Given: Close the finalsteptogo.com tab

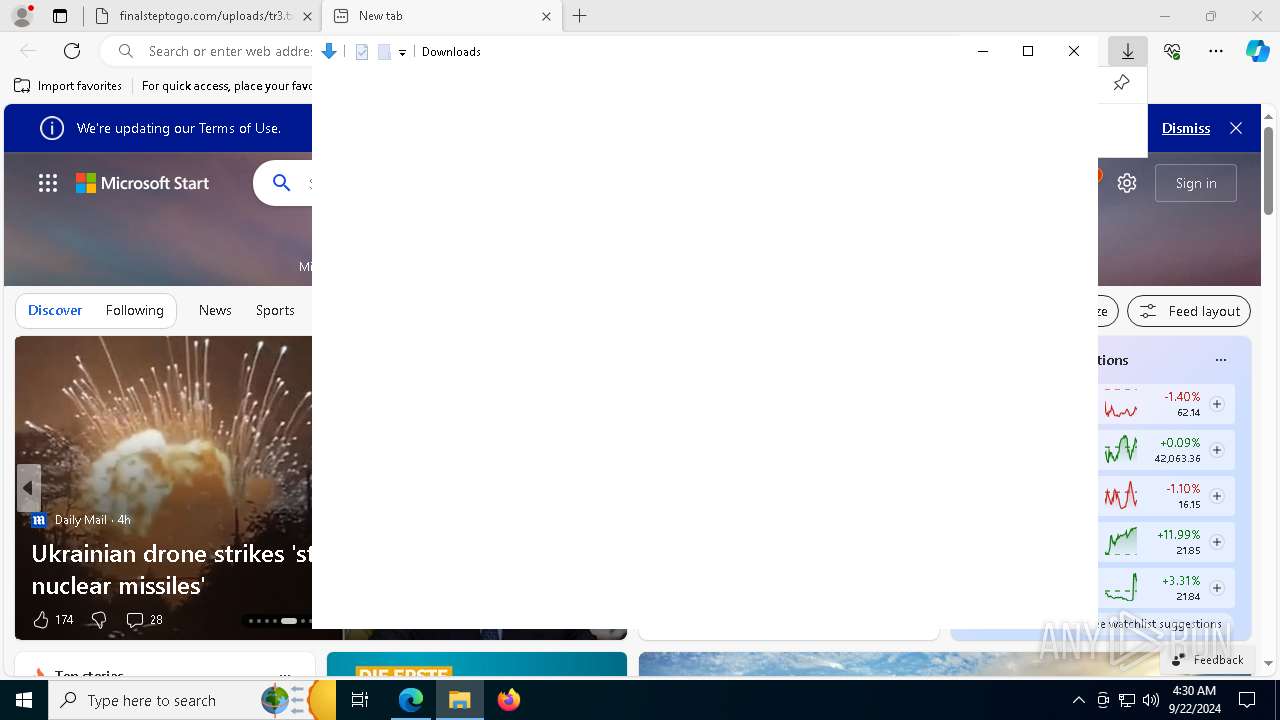Looking at the screenshot, I should (x=307, y=16).
